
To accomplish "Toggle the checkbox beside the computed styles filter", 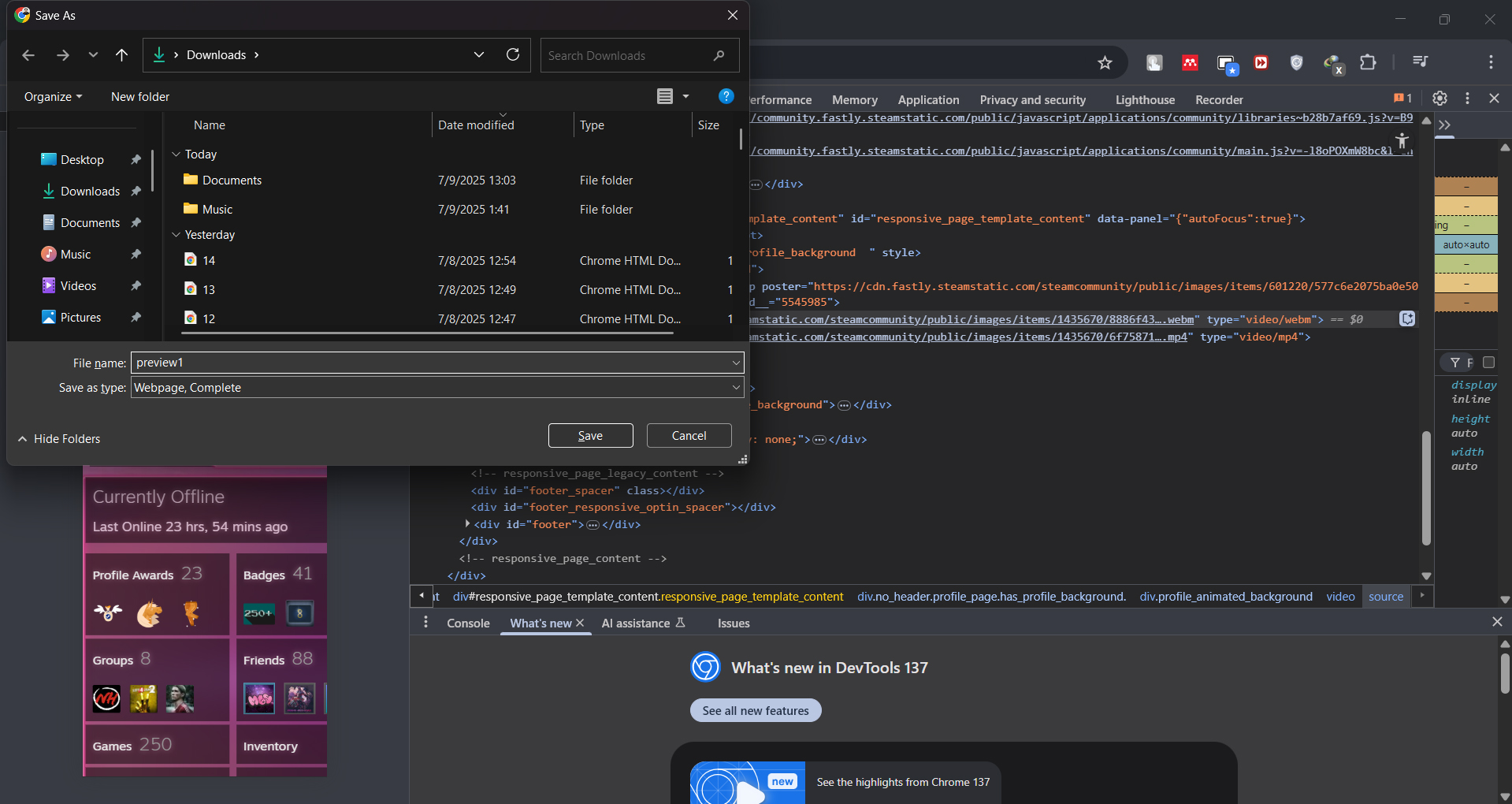I will coord(1488,363).
